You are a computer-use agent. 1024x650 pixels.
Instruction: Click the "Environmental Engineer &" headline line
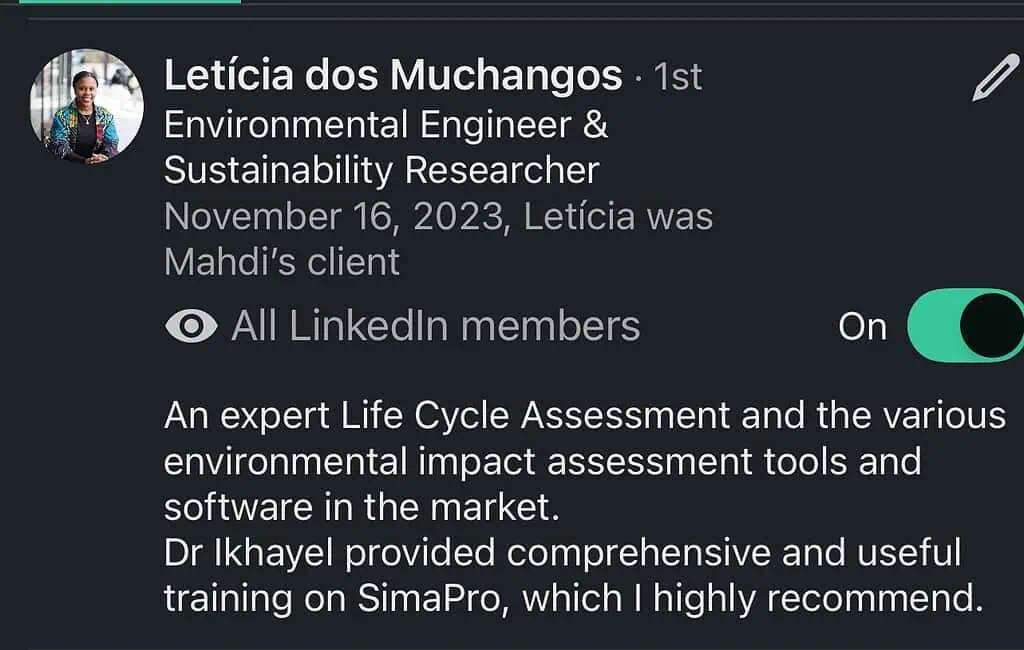386,126
